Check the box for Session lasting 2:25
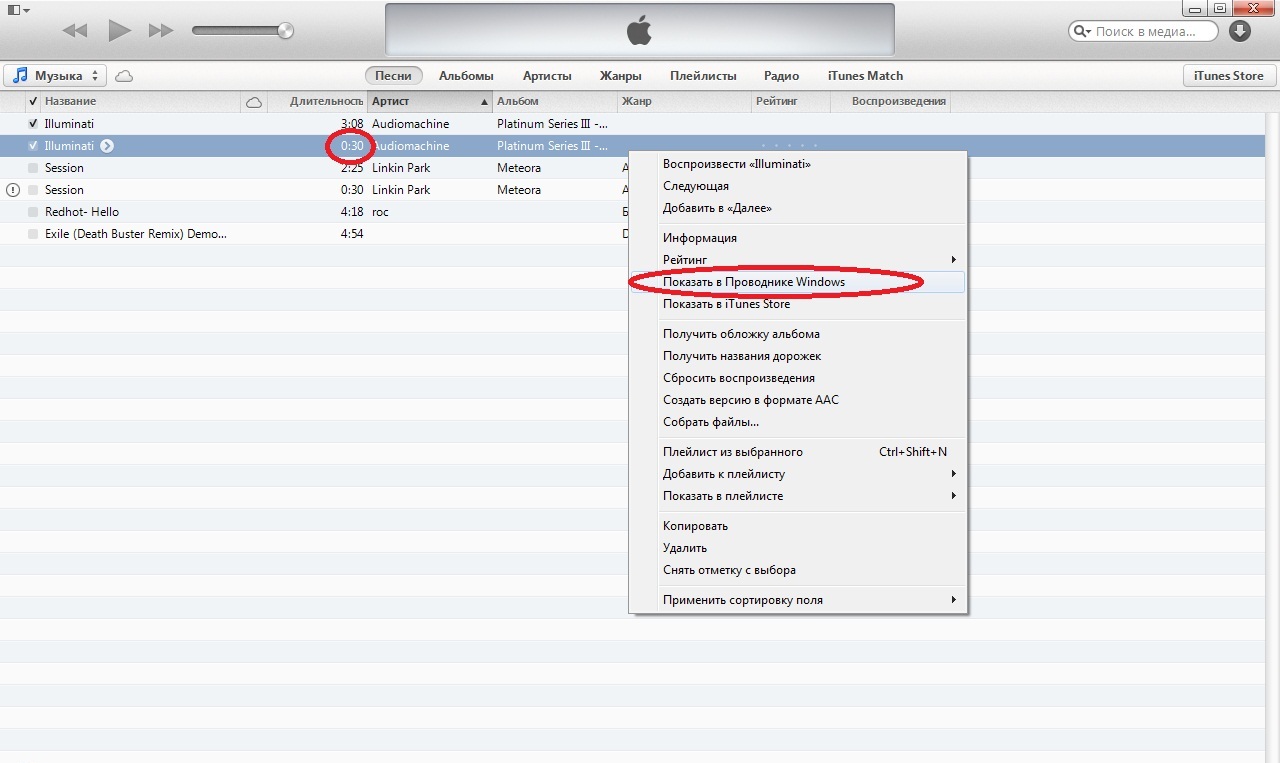The width and height of the screenshot is (1280, 763). click(x=33, y=168)
